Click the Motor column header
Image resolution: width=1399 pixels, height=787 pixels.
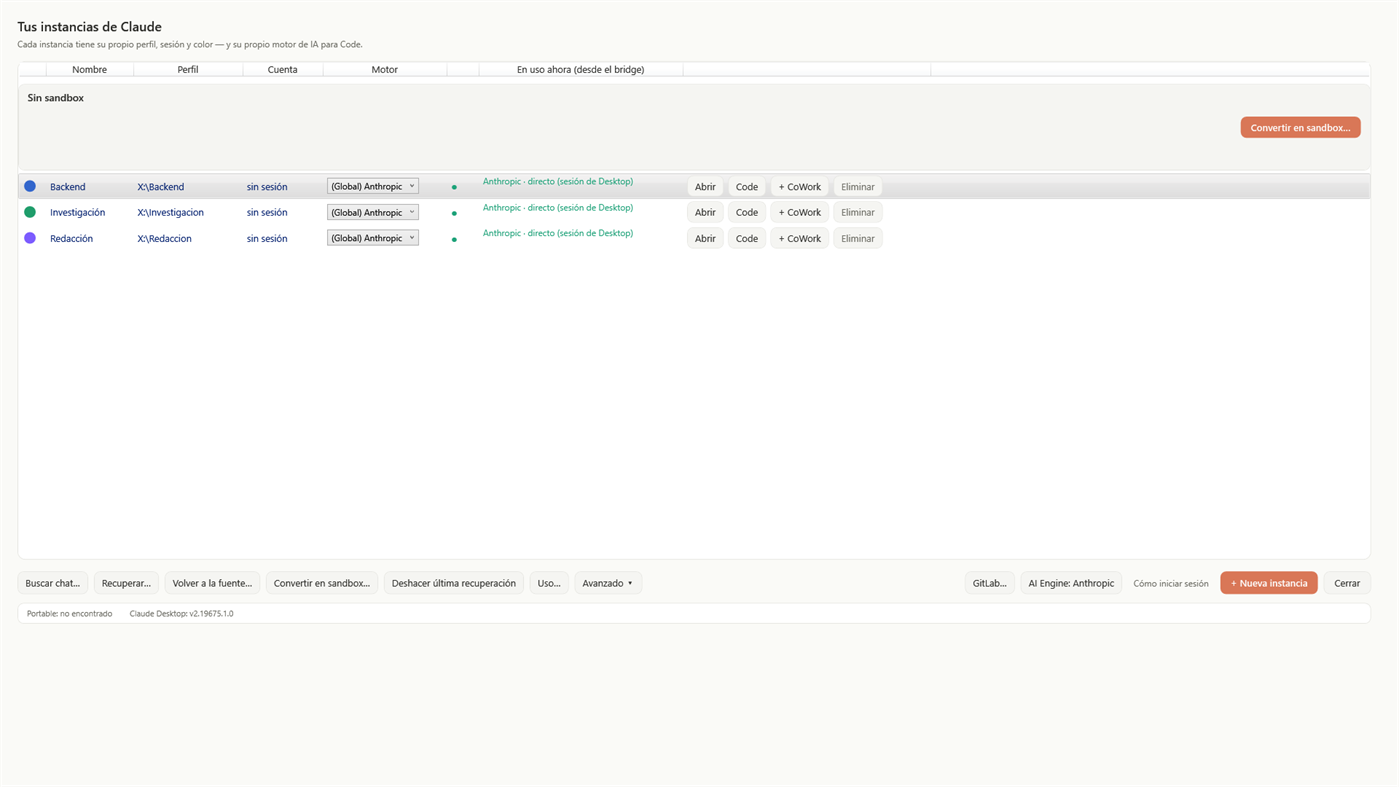[x=385, y=69]
